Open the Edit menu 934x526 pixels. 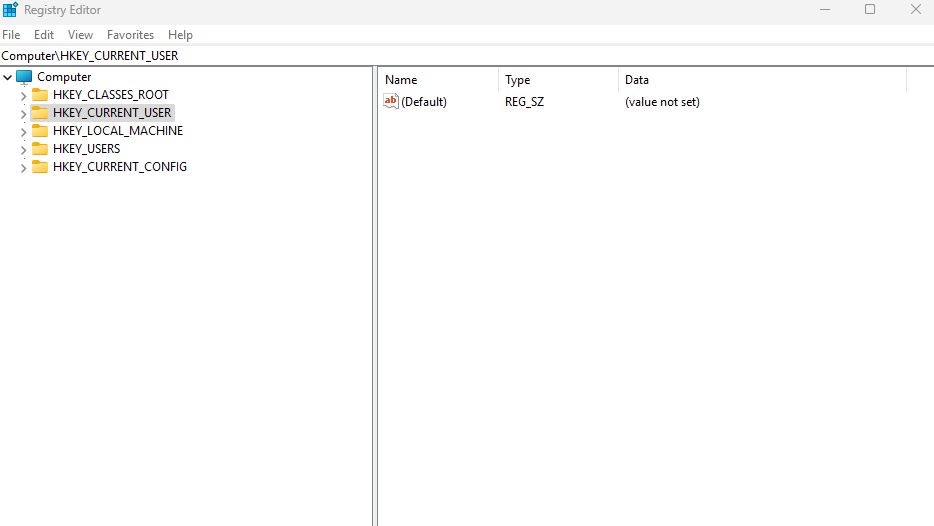44,35
